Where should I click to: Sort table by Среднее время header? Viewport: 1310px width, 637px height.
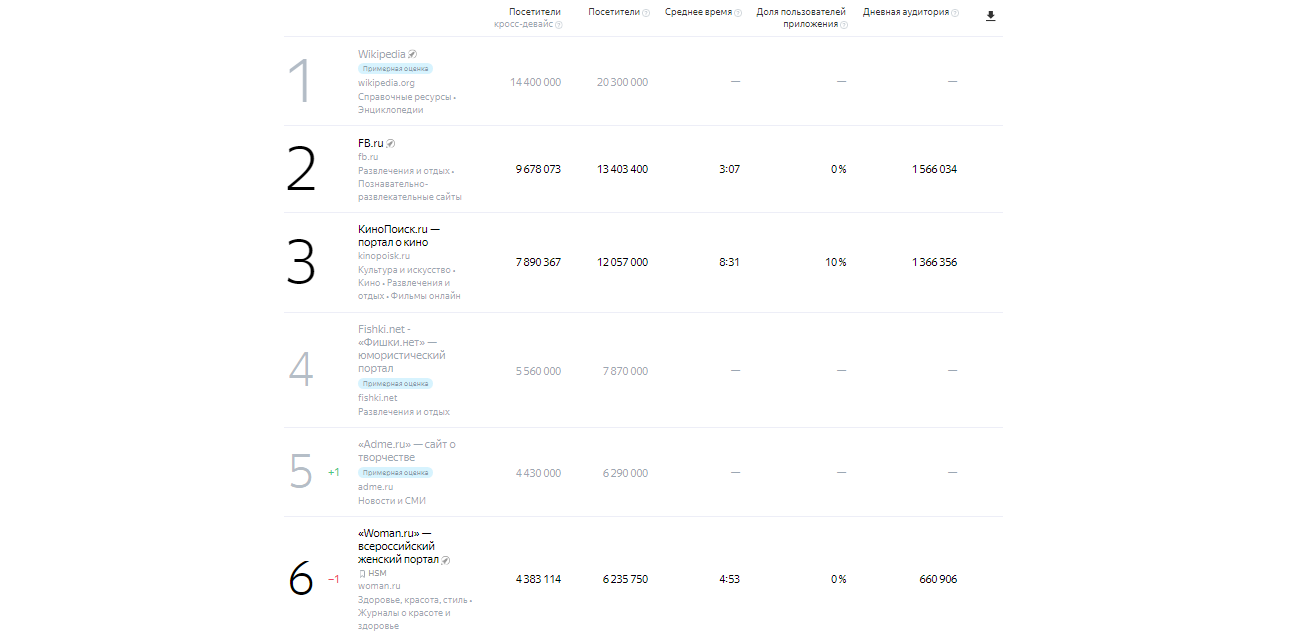698,12
